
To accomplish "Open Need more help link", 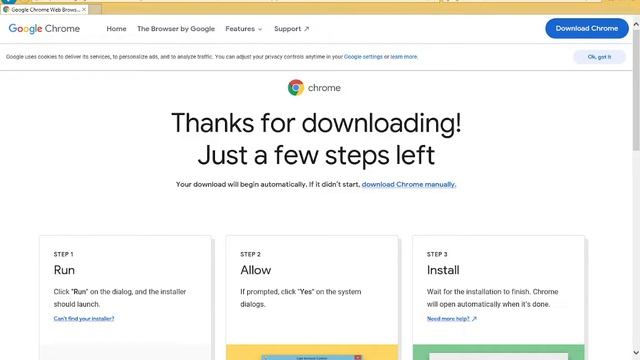I will (x=451, y=318).
